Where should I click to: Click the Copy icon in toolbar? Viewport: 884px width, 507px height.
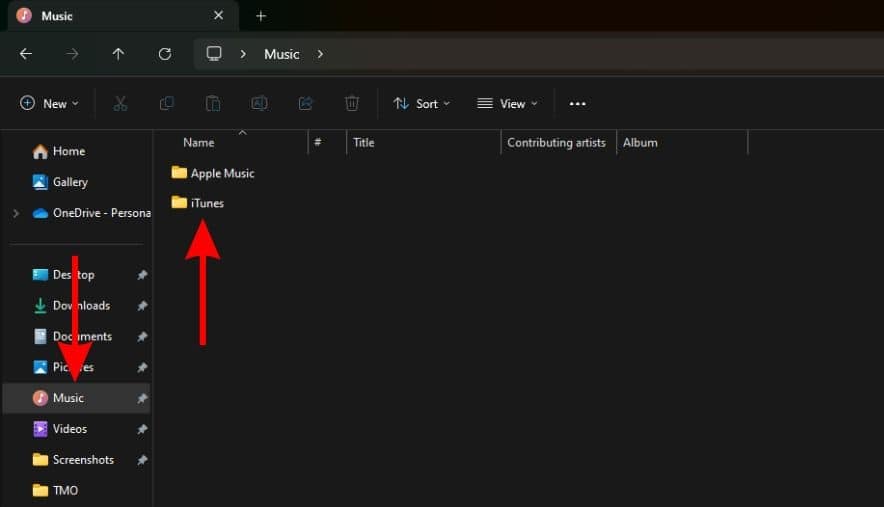[x=166, y=103]
